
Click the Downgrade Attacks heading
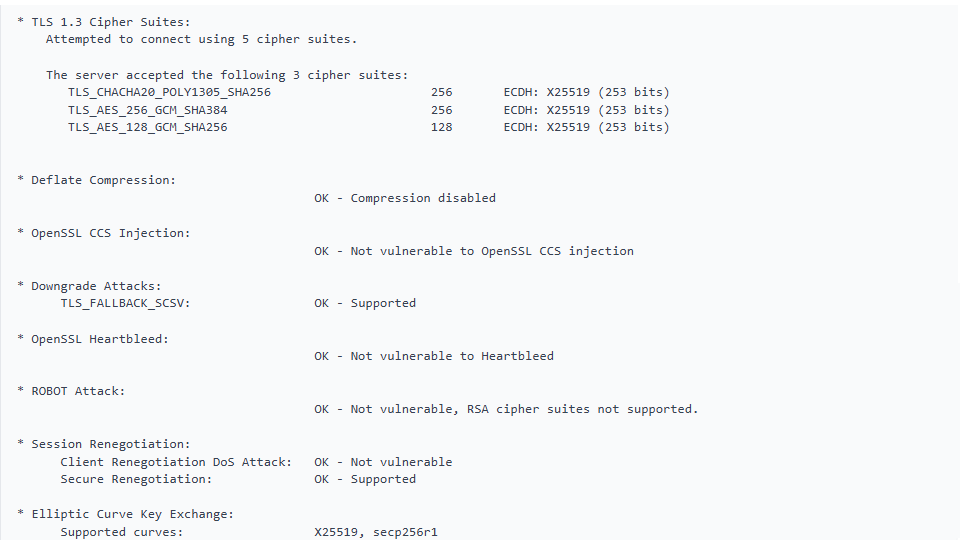click(96, 286)
